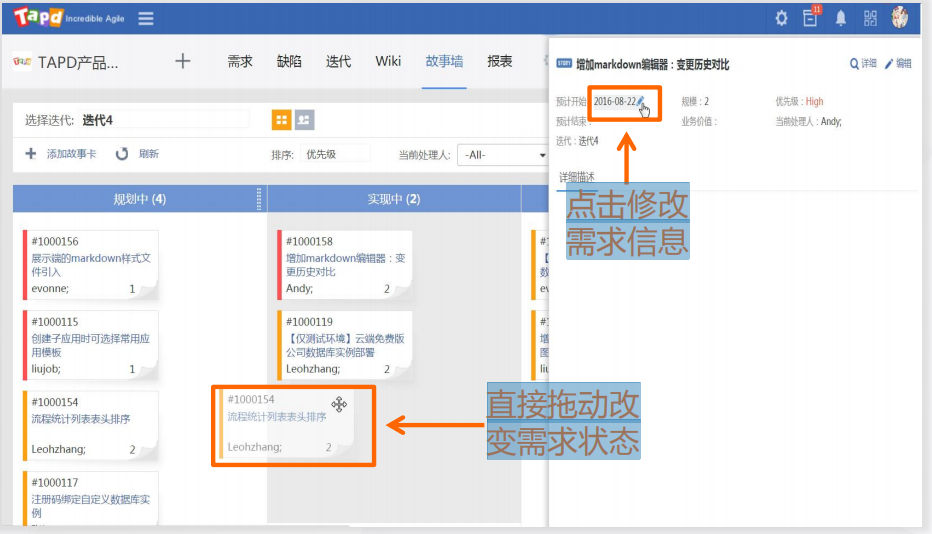Screen dimensions: 932x534
Task: Open notifications bell
Action: pos(840,18)
